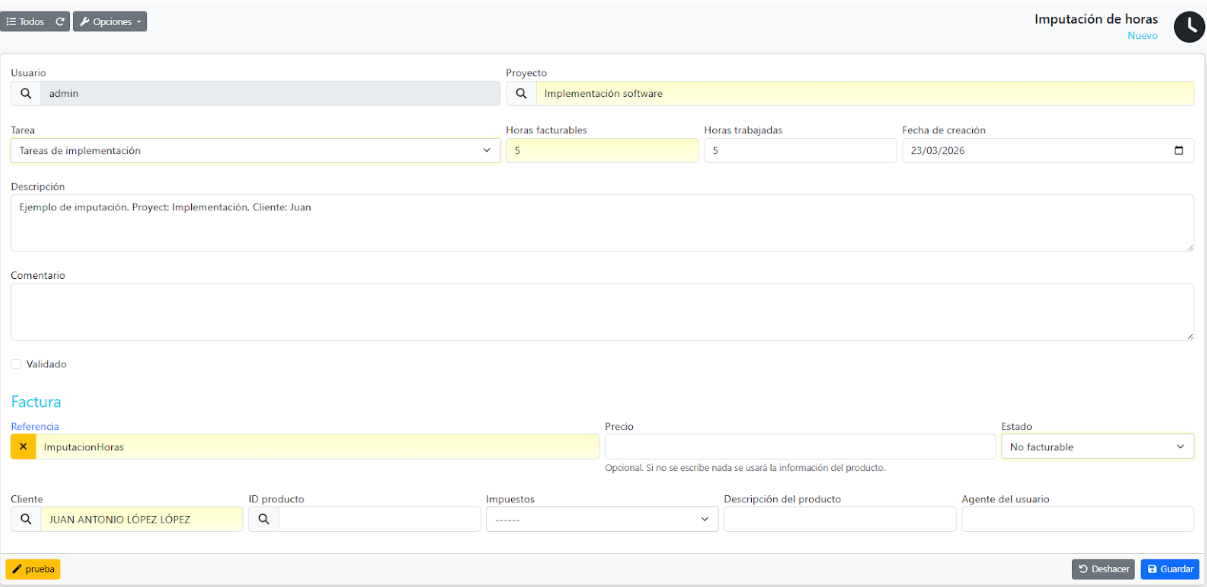Click the clock icon in header

pyautogui.click(x=1189, y=27)
